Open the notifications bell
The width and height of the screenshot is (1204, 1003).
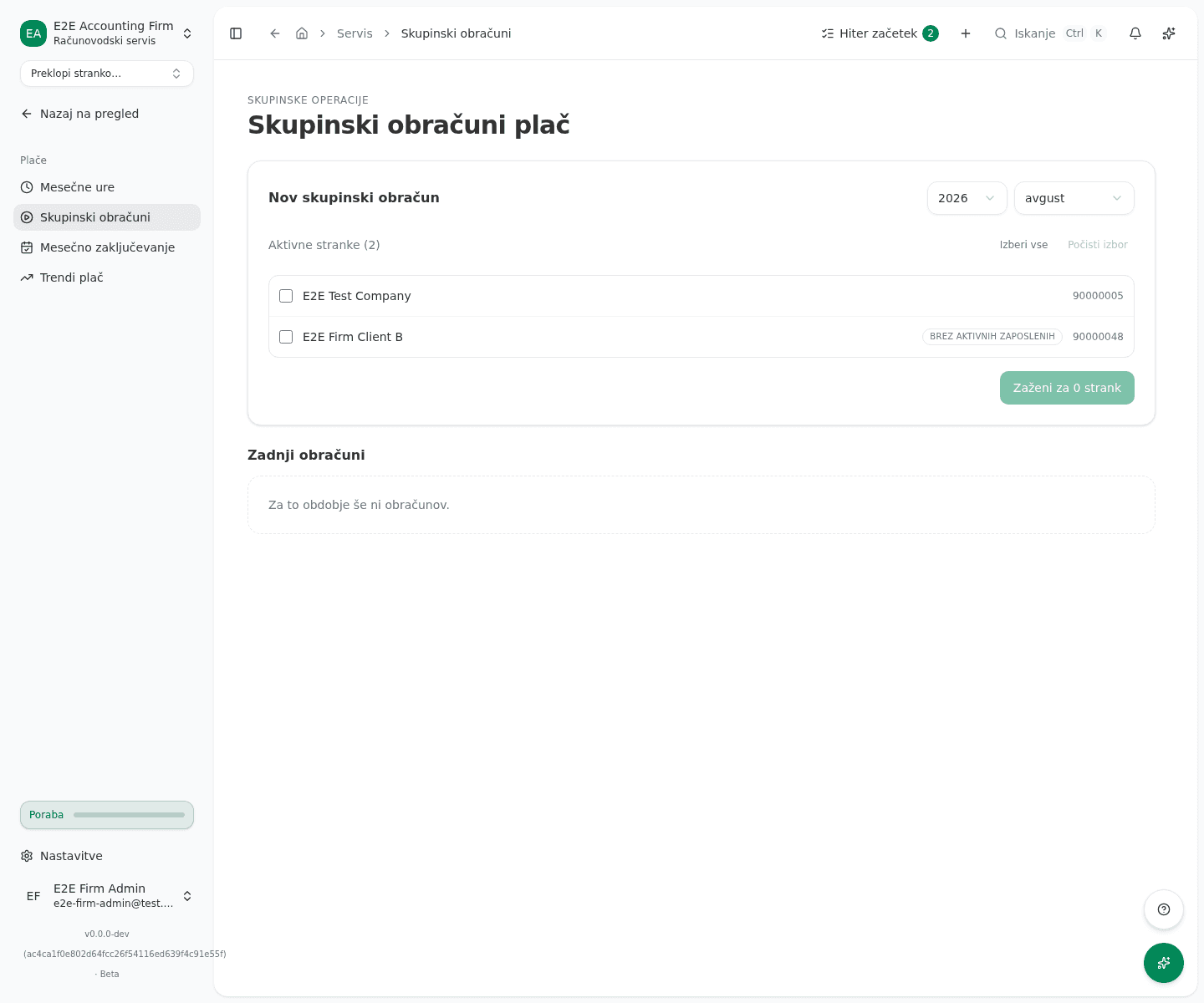tap(1135, 33)
